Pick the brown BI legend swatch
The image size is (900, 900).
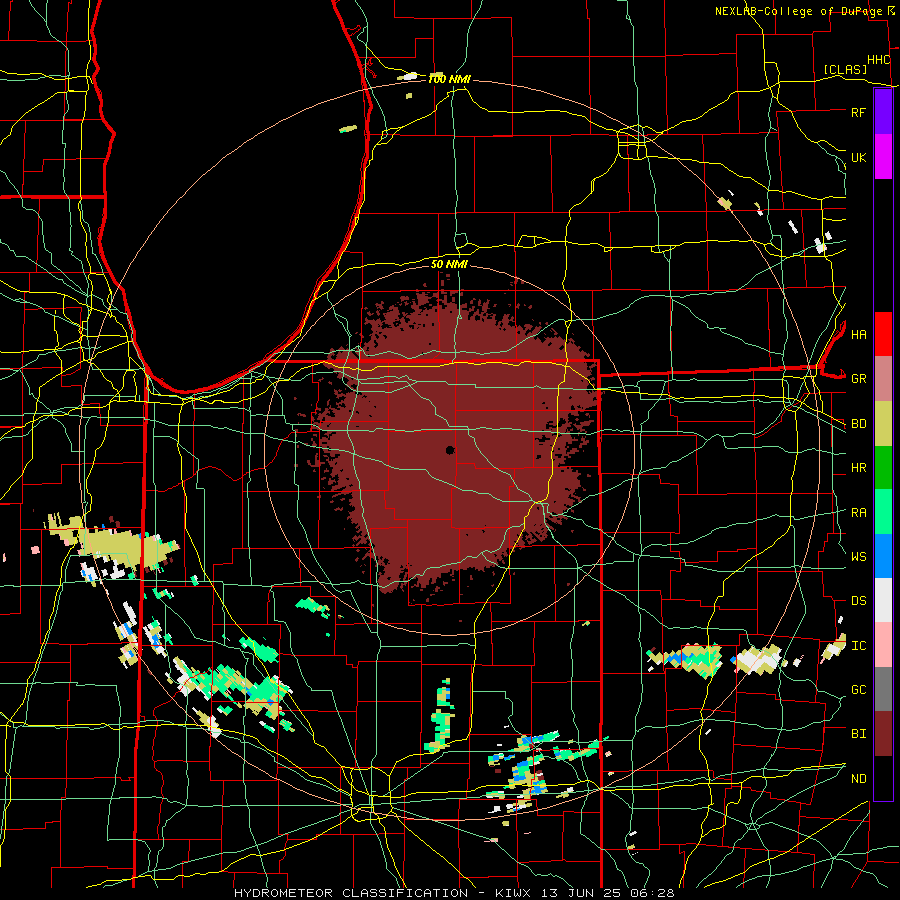click(883, 734)
